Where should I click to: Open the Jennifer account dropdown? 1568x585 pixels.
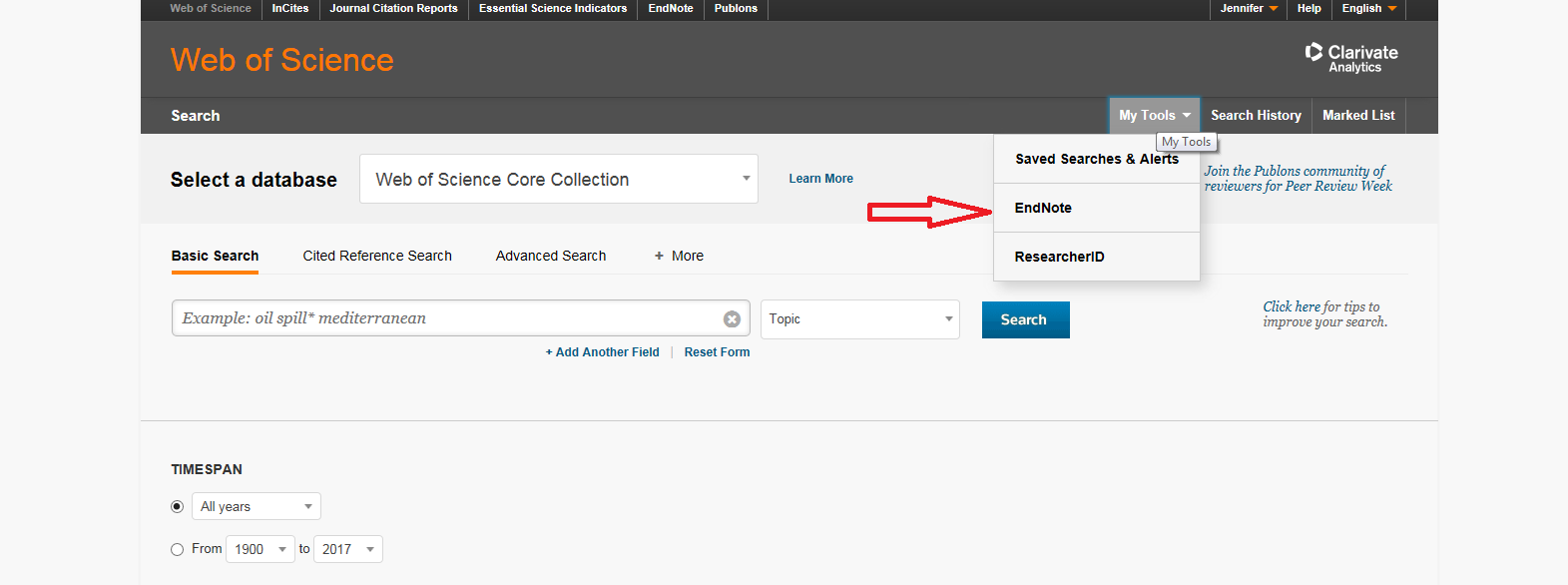point(1249,8)
